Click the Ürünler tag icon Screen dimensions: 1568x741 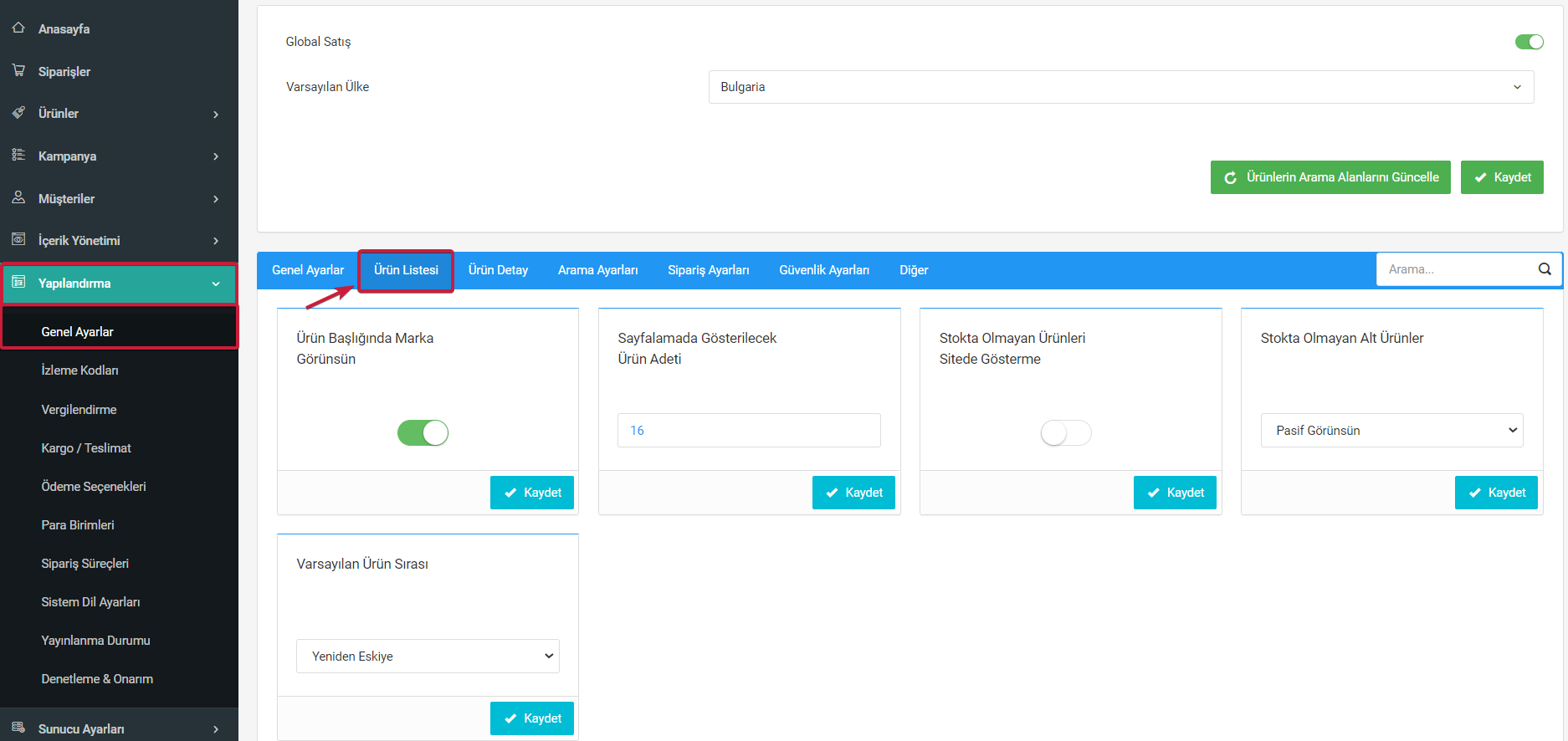point(18,112)
